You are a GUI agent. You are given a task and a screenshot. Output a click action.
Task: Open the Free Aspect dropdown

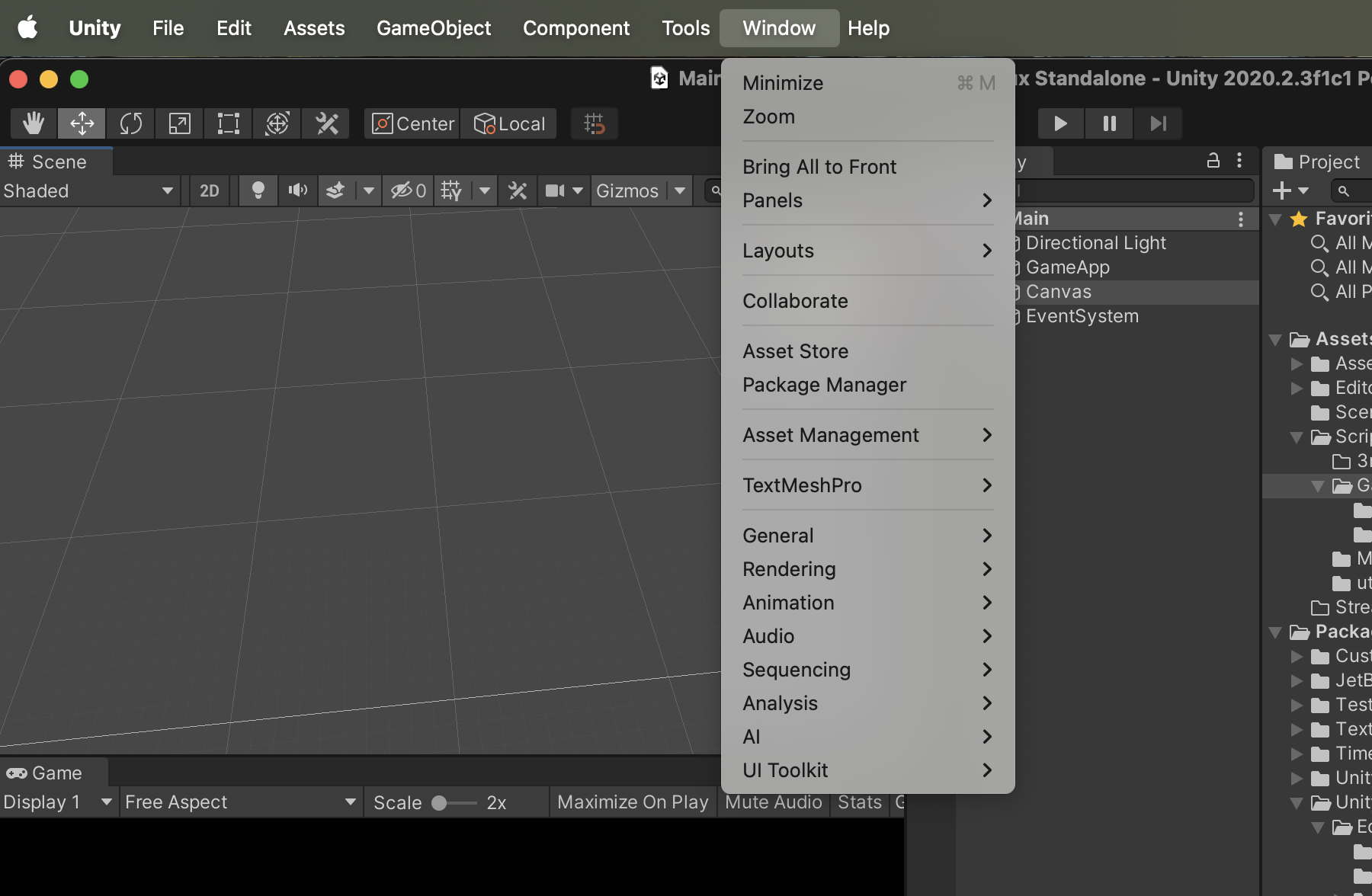point(241,802)
